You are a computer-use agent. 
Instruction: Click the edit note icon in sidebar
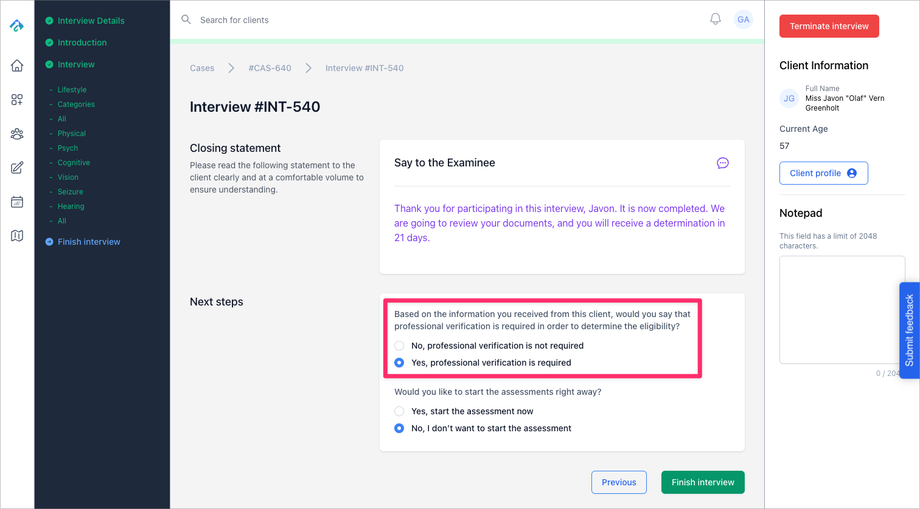tap(17, 168)
